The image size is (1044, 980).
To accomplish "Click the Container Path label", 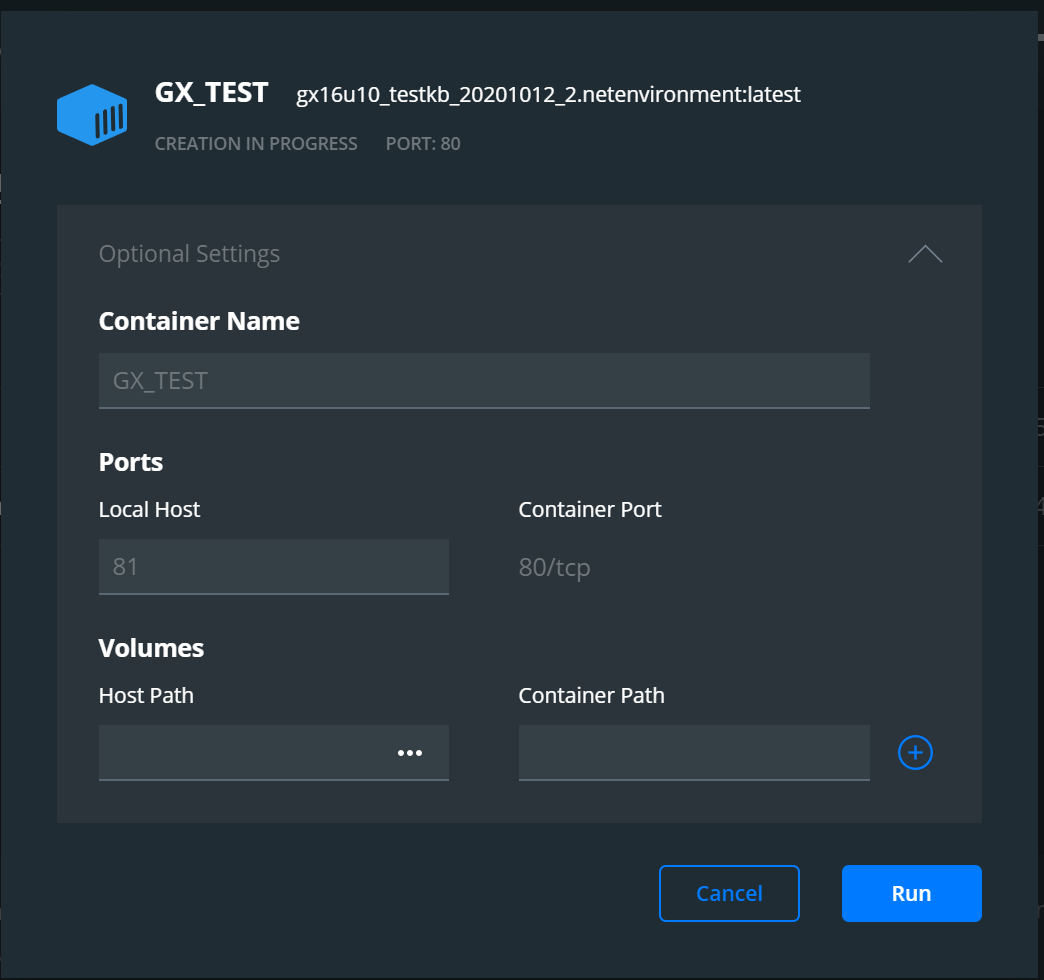I will 591,695.
